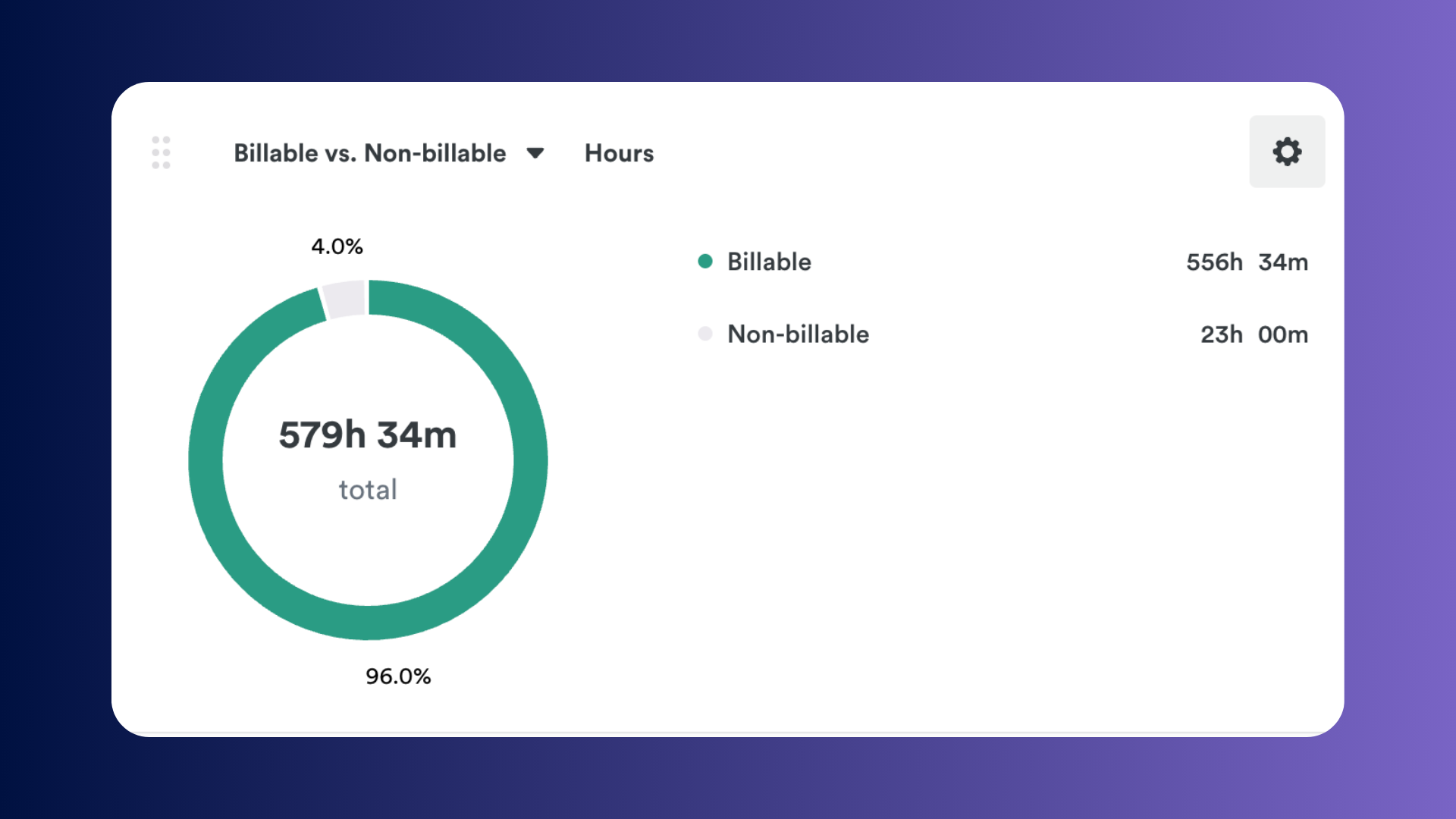Click the 556h Billable hours value

pos(1214,262)
